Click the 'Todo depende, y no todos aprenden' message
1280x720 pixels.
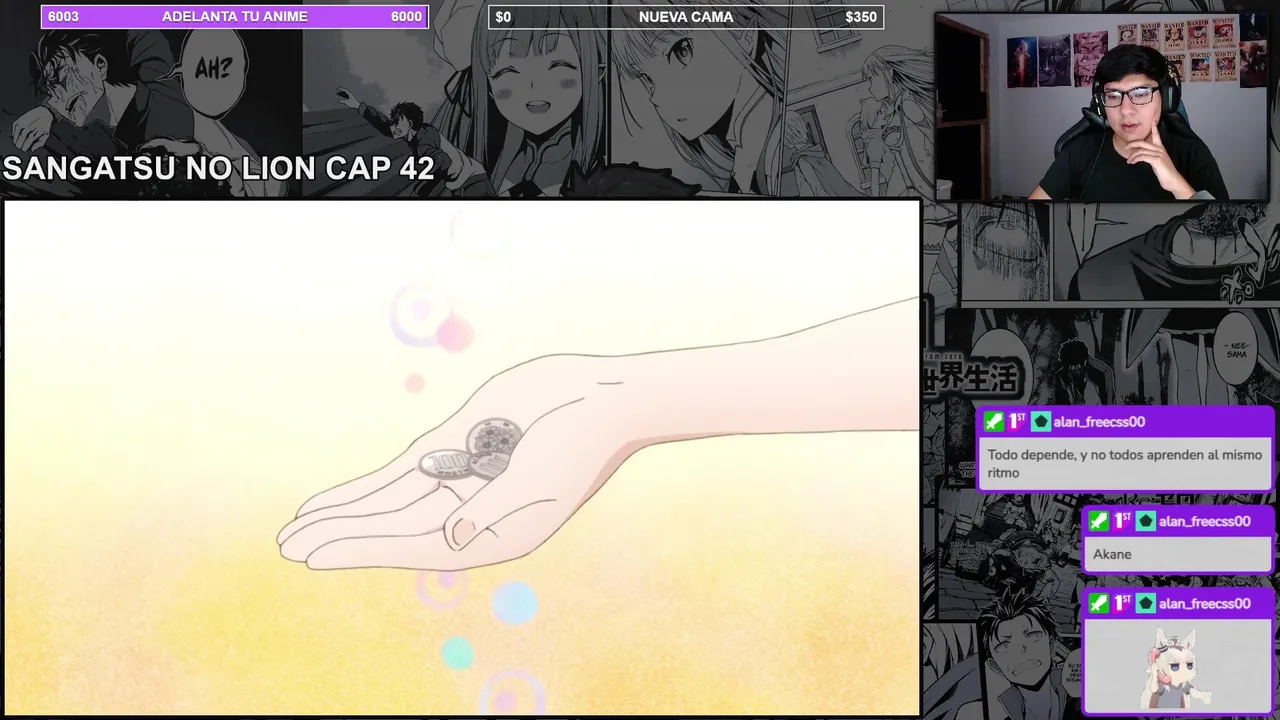tap(1124, 463)
